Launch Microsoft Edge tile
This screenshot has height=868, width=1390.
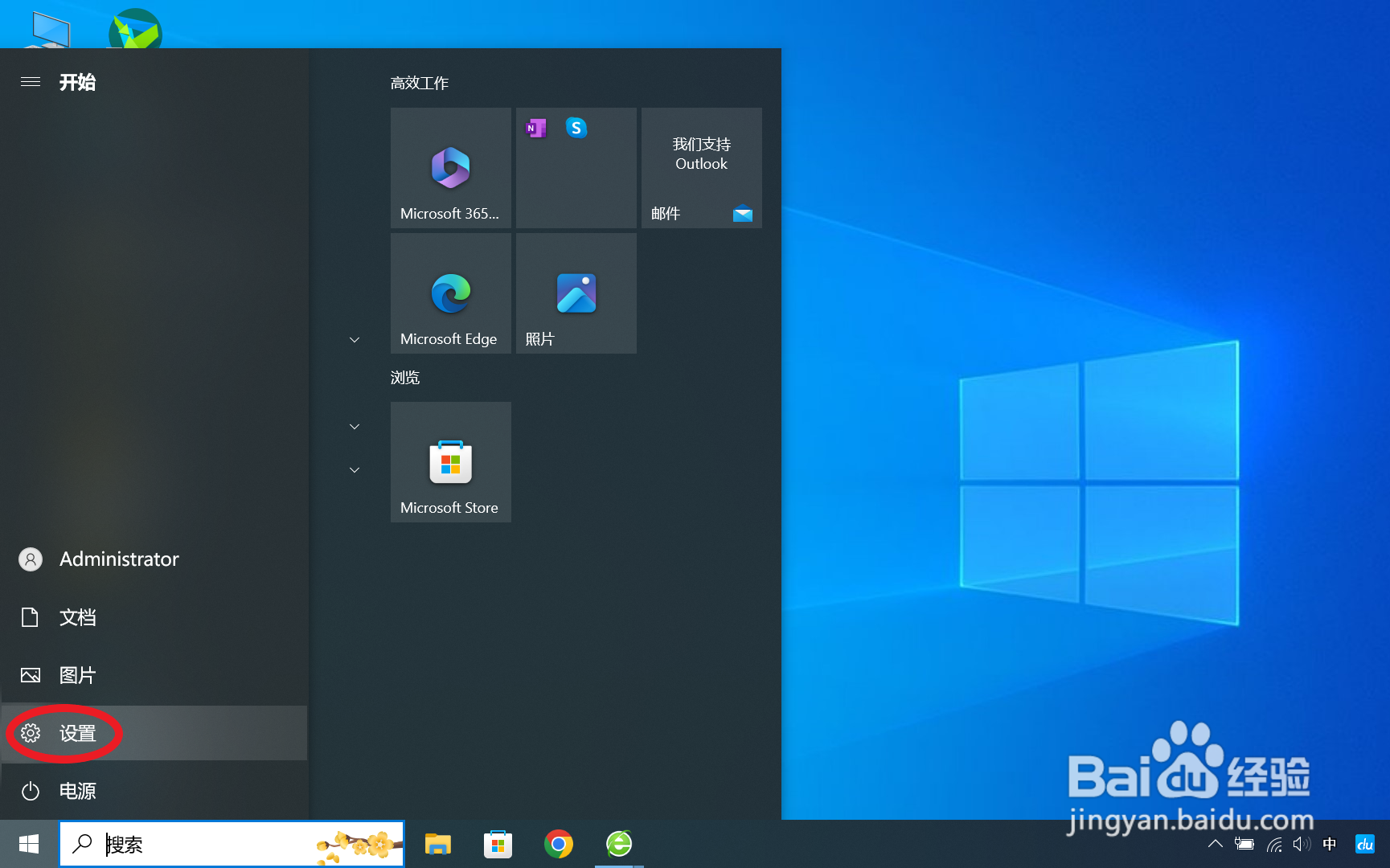450,293
